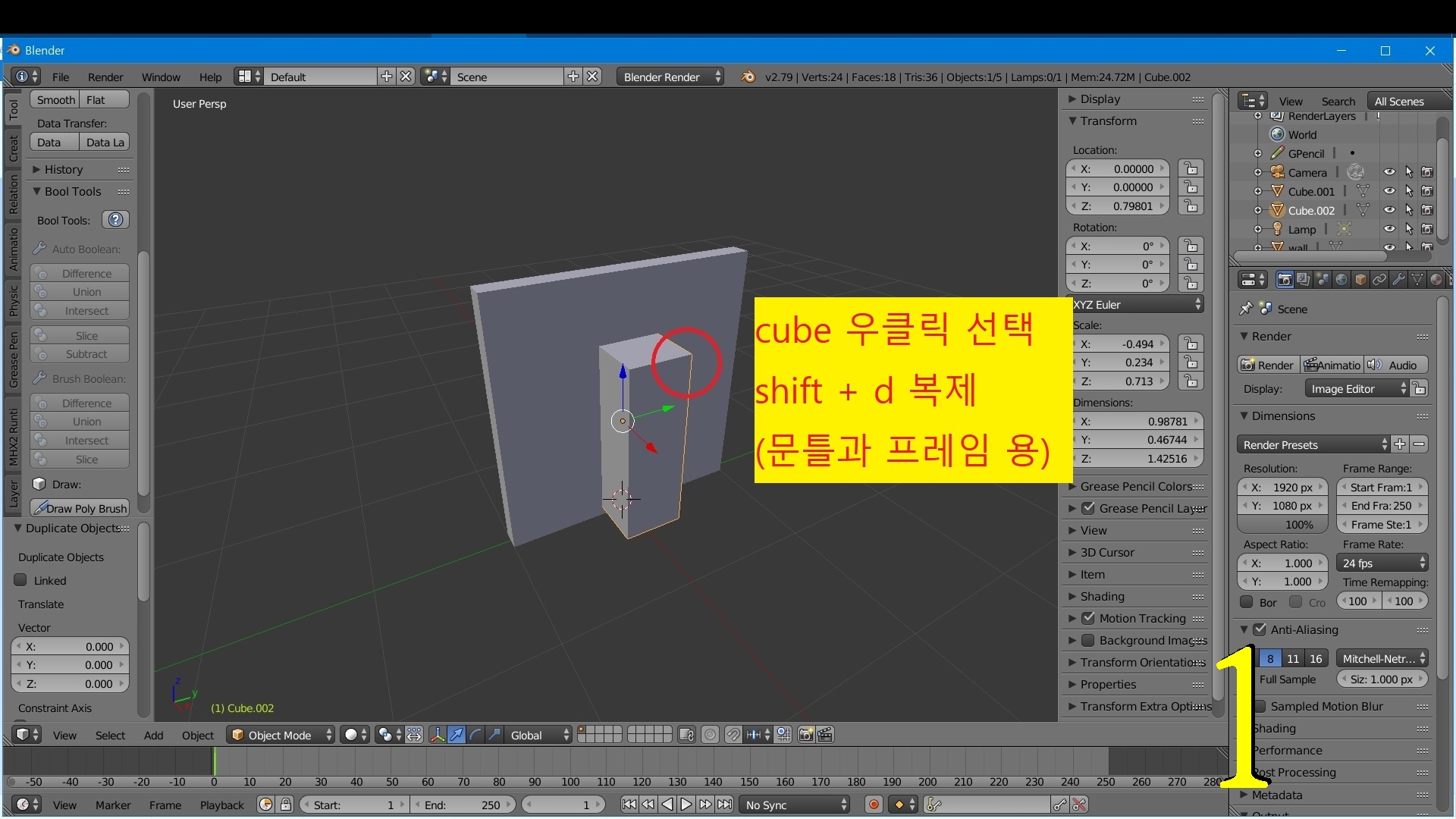Open Window menu
This screenshot has height=819, width=1456.
[161, 77]
